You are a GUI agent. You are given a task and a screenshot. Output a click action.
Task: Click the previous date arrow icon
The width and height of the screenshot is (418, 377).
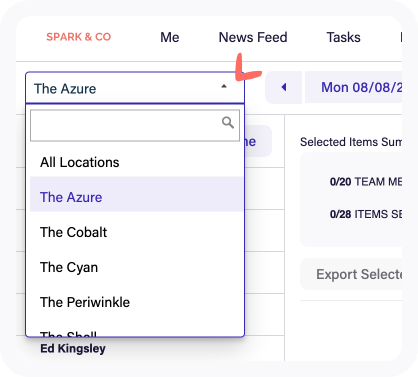pyautogui.click(x=284, y=87)
